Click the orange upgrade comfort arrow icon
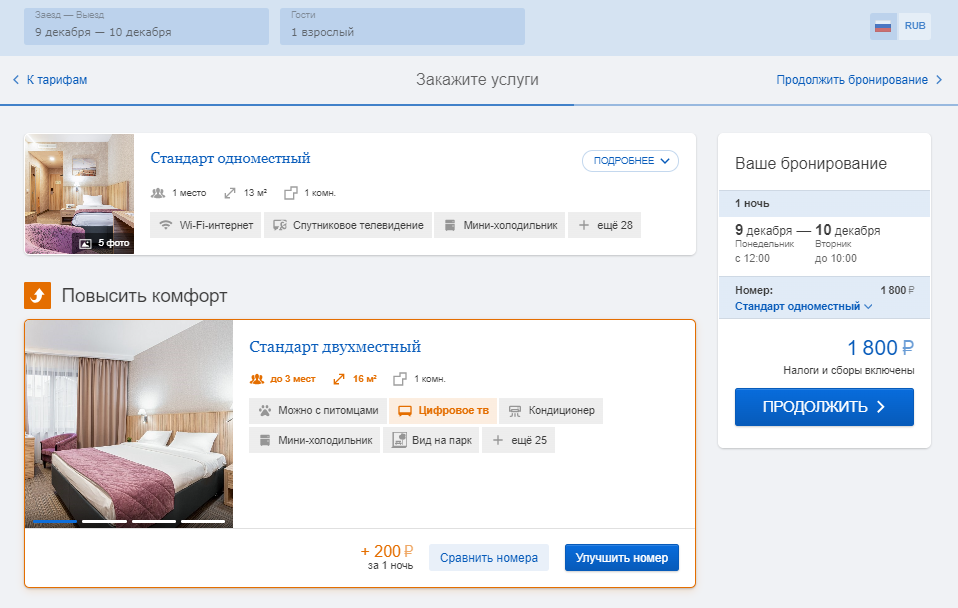 click(37, 296)
